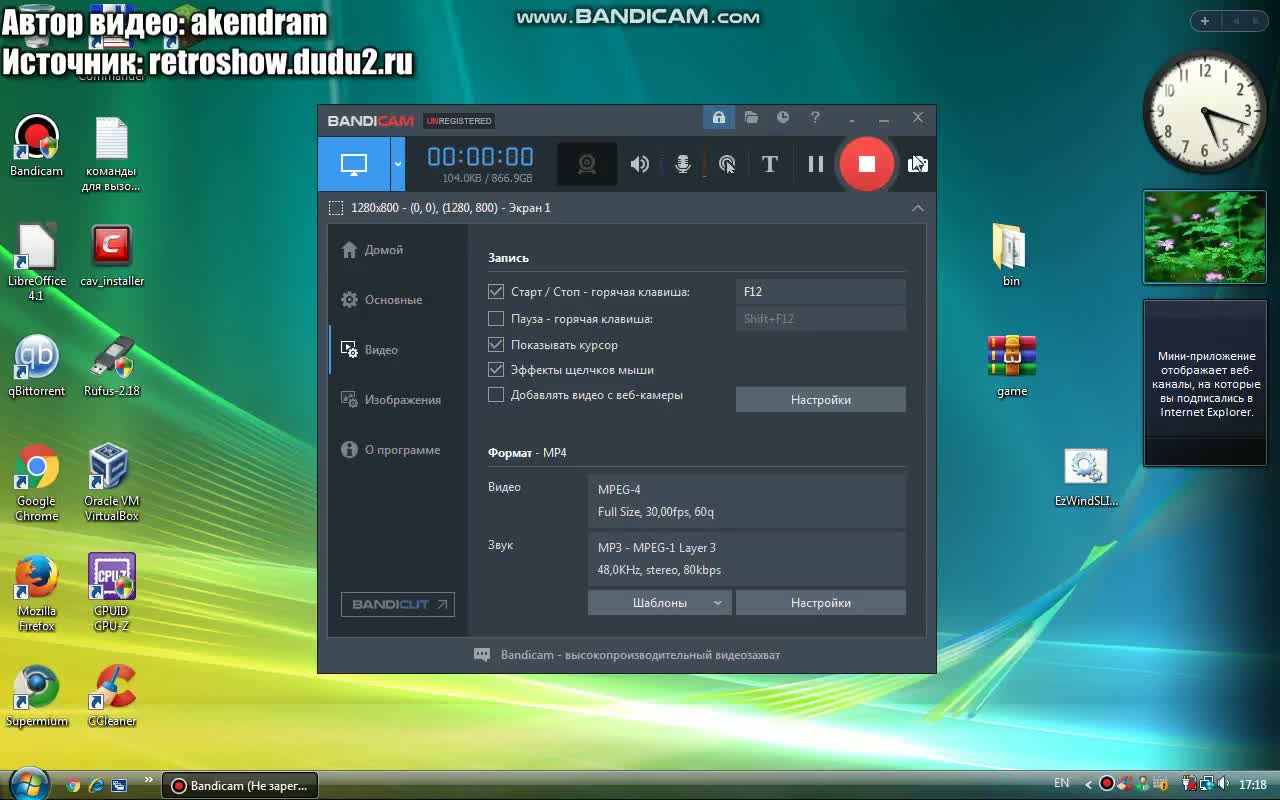
Task: Toggle mouse click effects cursor icon
Action: pyautogui.click(x=727, y=164)
